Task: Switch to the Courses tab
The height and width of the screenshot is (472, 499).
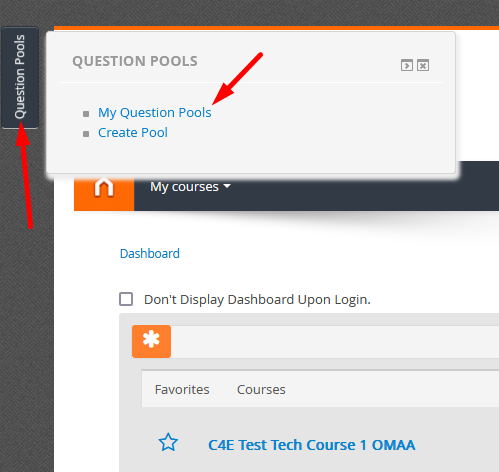Action: [261, 389]
